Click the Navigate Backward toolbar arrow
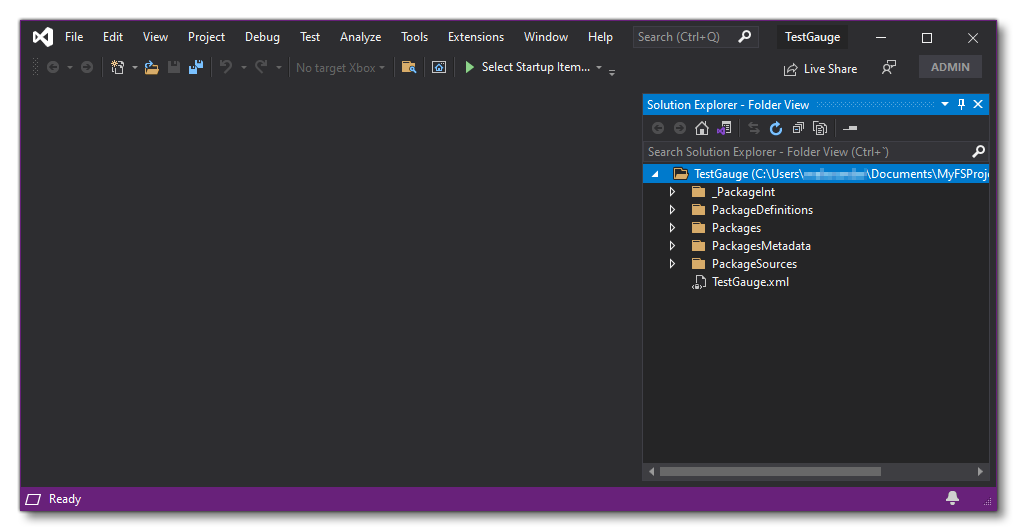 point(53,67)
